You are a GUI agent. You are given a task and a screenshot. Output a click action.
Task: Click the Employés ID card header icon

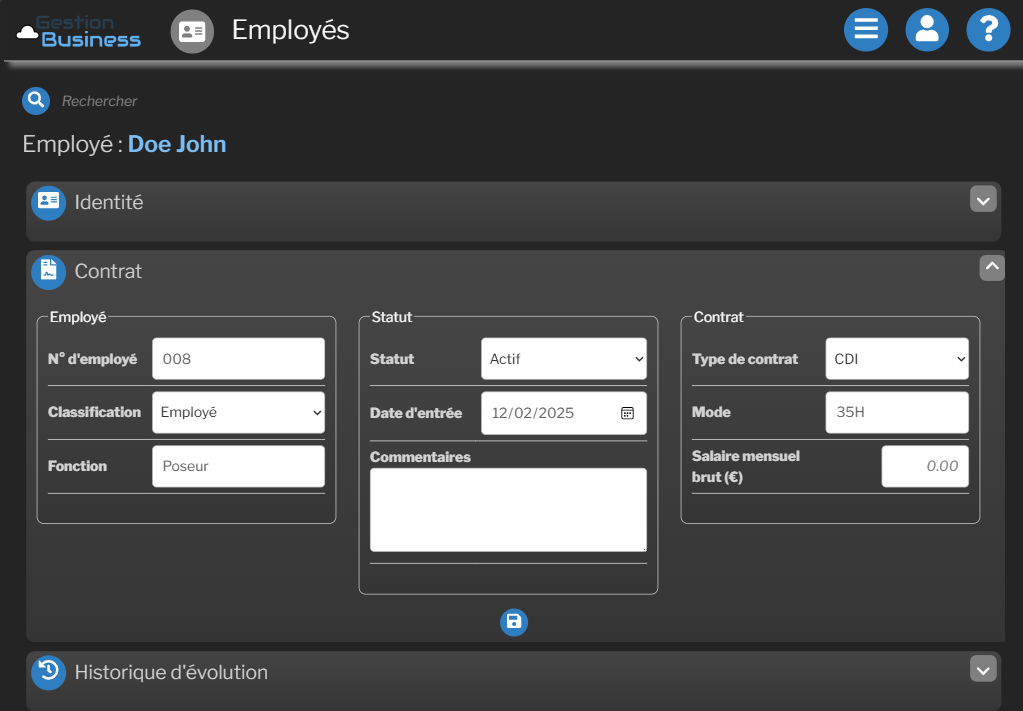click(192, 31)
